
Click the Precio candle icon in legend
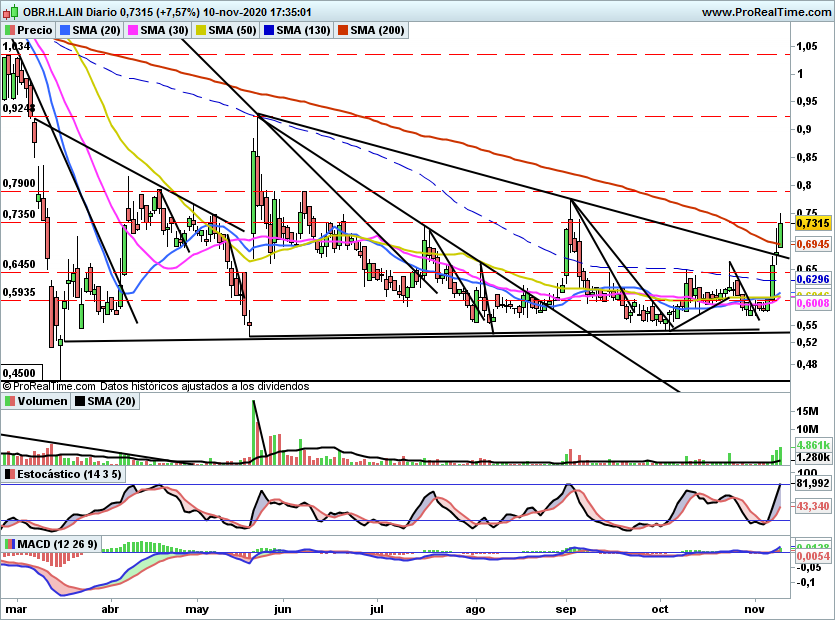click(10, 30)
